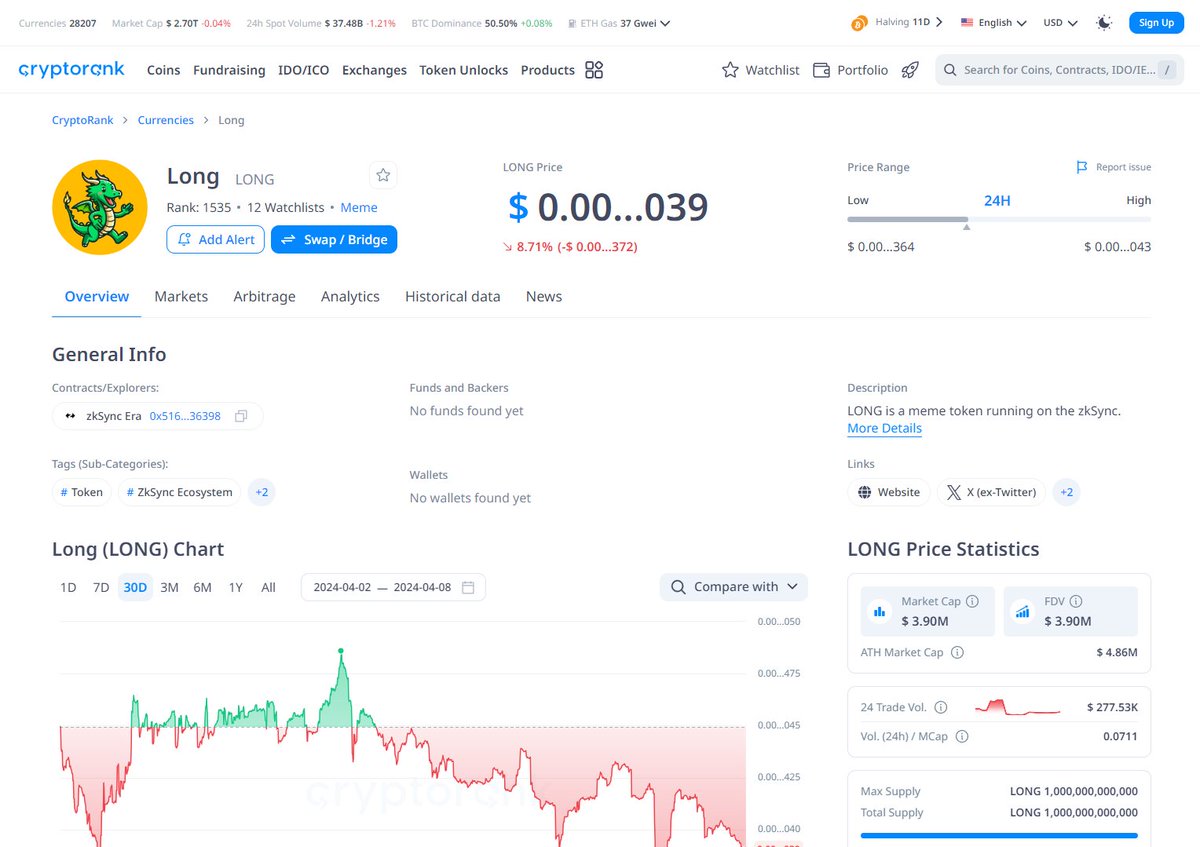Click the 24H price range slider

999,219
